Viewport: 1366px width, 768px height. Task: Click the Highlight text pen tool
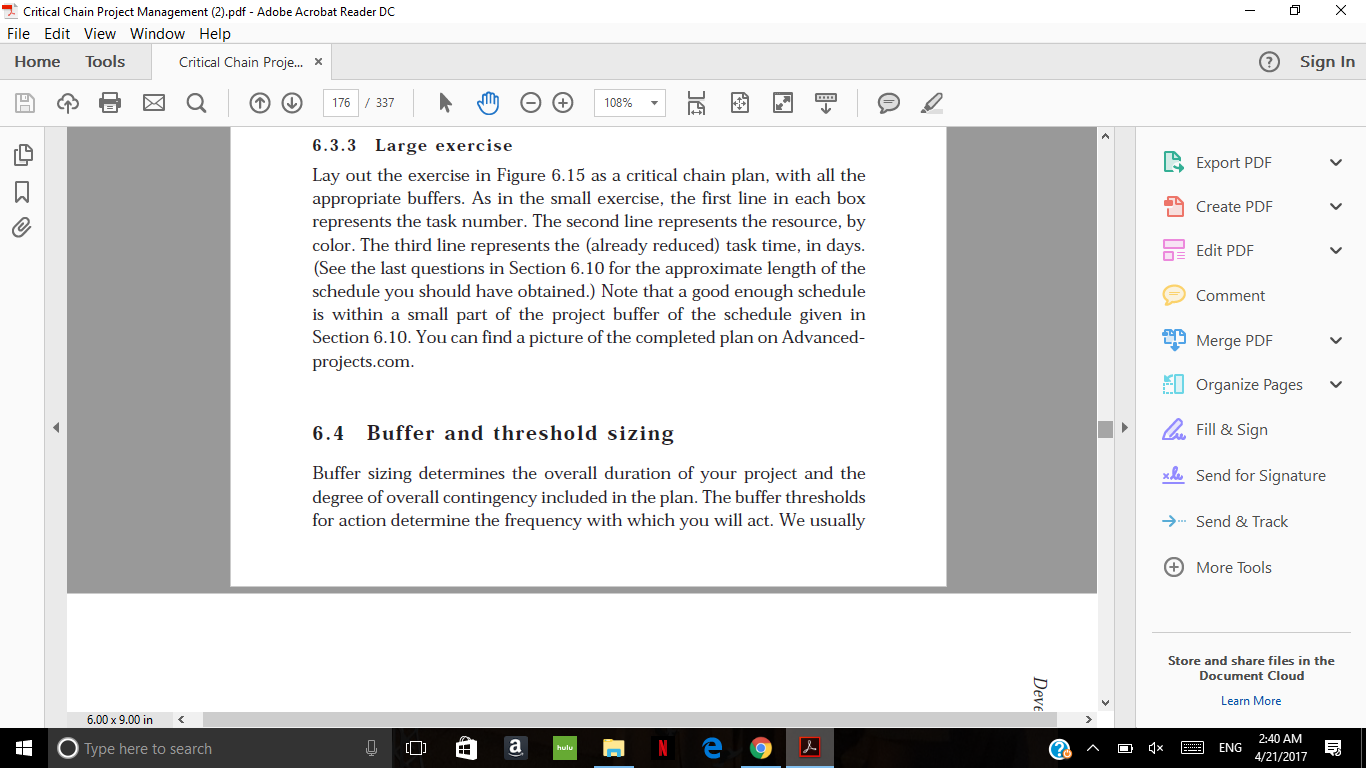[x=932, y=103]
